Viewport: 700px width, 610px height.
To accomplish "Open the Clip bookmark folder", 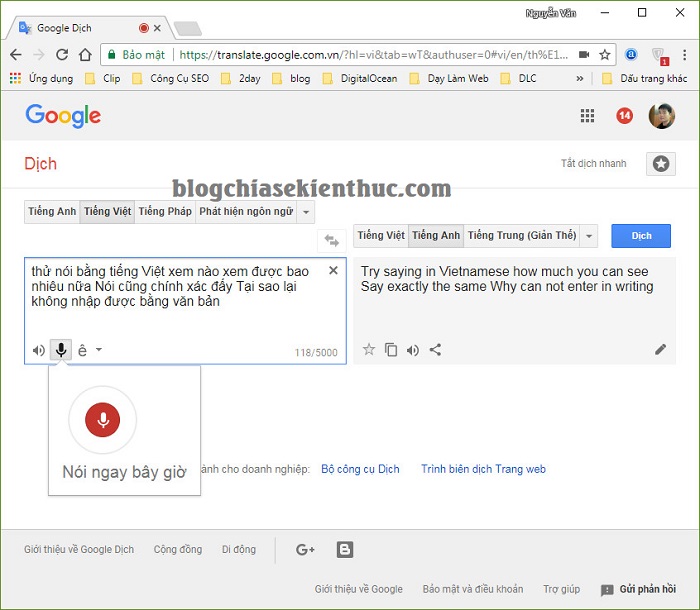I will (x=103, y=79).
